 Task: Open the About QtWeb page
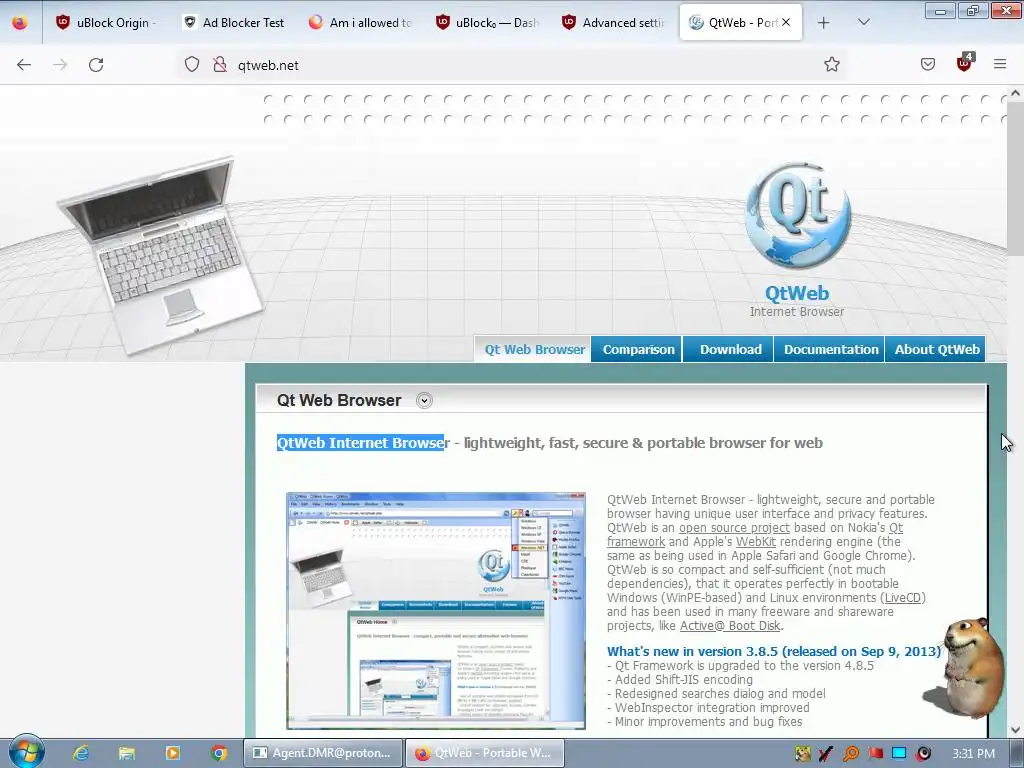pyautogui.click(x=936, y=349)
